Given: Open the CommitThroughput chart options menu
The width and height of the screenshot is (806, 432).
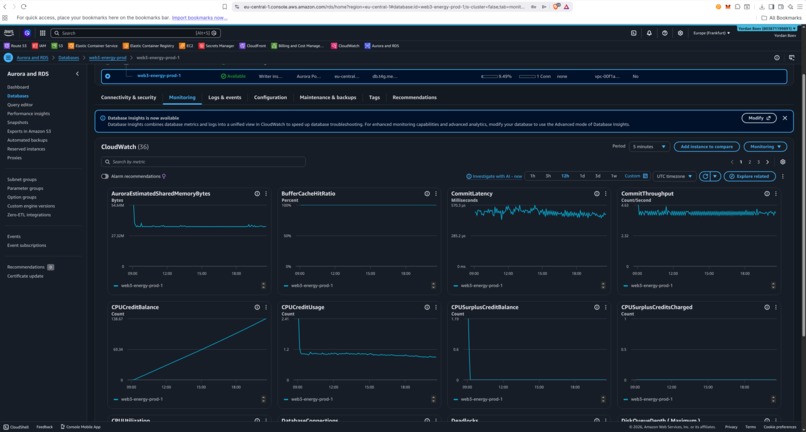Looking at the screenshot, I should 776,194.
